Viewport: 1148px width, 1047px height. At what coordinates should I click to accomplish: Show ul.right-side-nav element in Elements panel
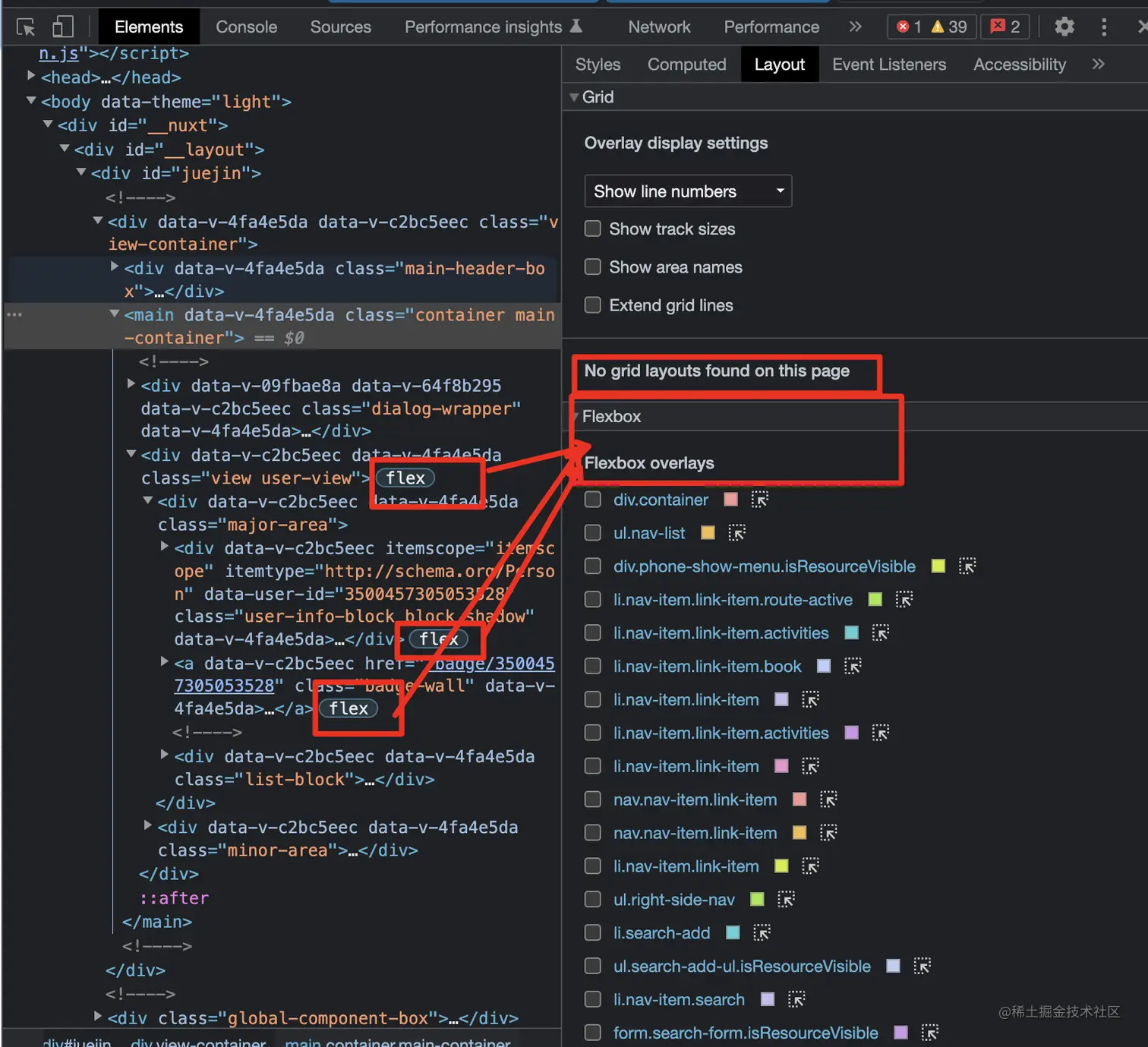coord(786,900)
